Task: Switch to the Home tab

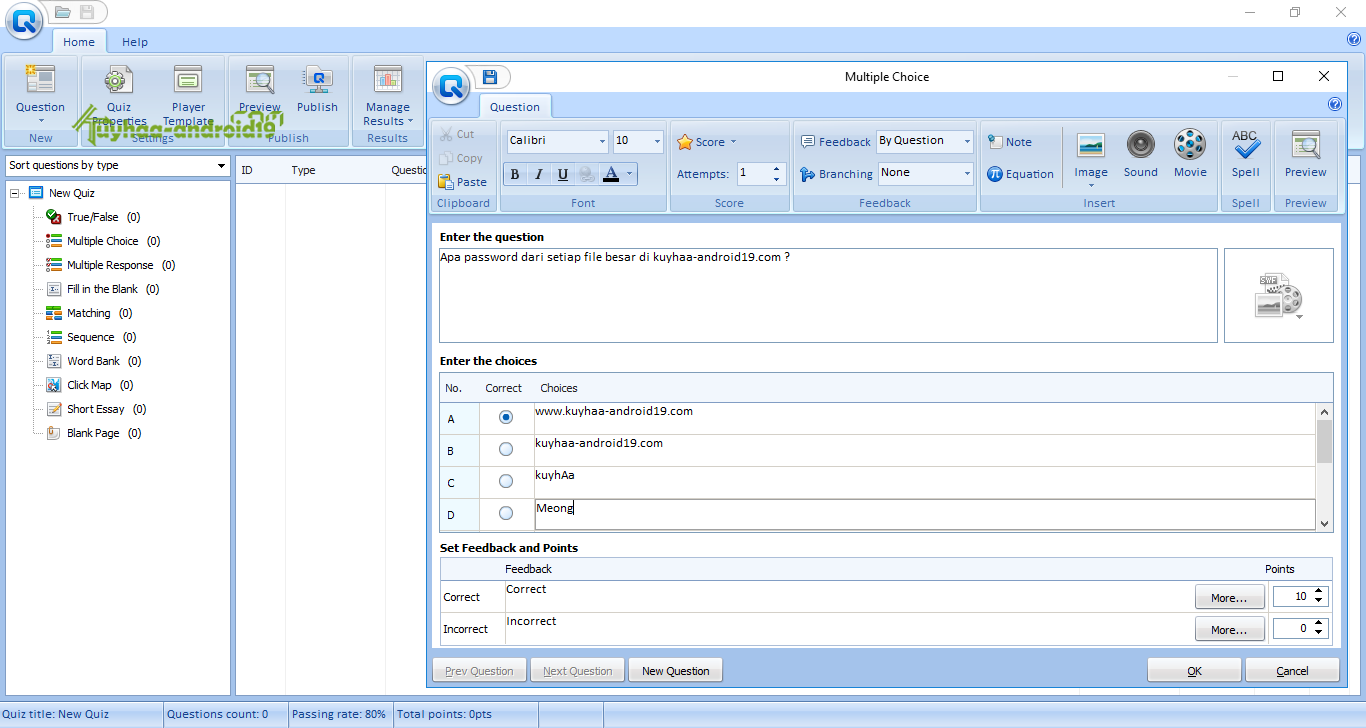Action: click(79, 42)
